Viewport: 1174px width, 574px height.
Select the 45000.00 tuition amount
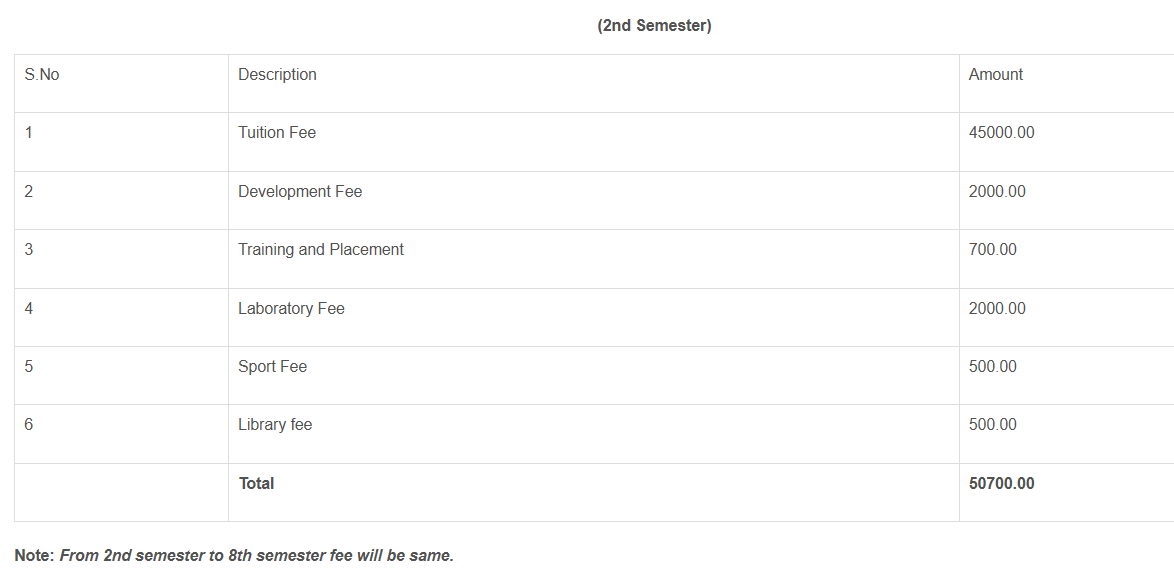tap(1001, 133)
